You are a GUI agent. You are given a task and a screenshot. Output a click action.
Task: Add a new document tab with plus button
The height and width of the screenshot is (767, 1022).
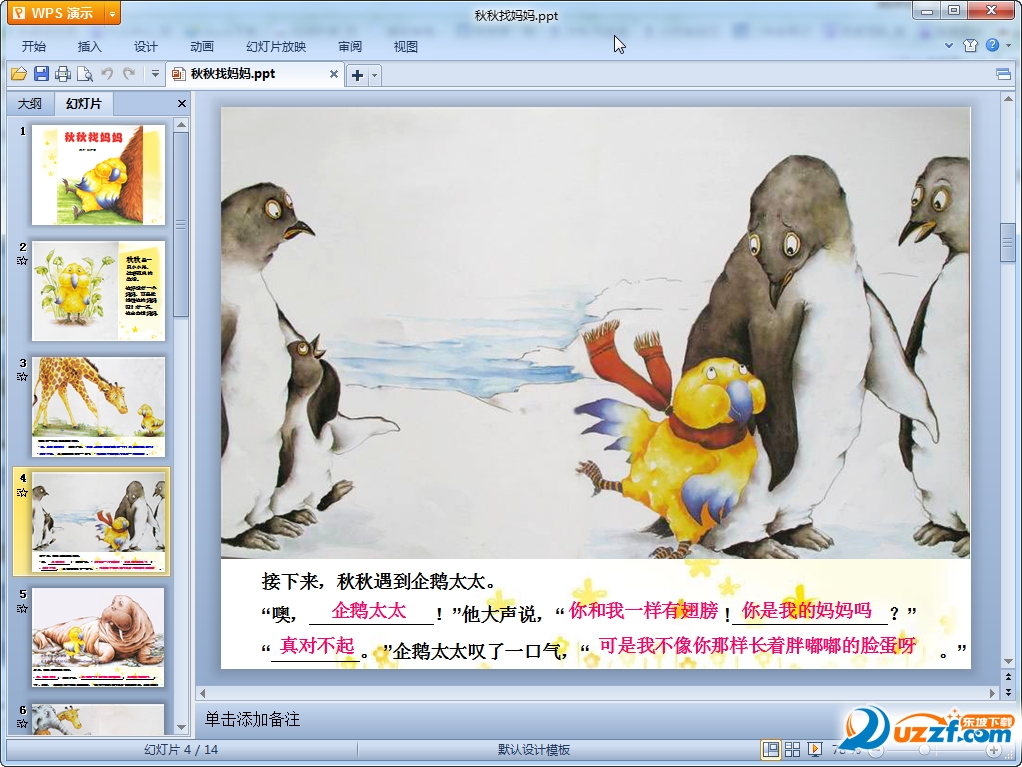357,75
